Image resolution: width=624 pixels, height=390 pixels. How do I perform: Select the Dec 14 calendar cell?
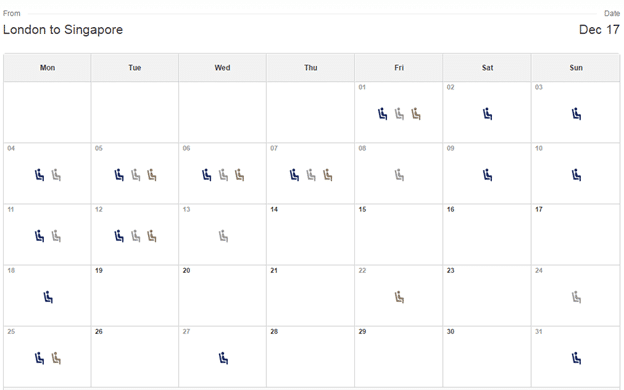click(310, 234)
